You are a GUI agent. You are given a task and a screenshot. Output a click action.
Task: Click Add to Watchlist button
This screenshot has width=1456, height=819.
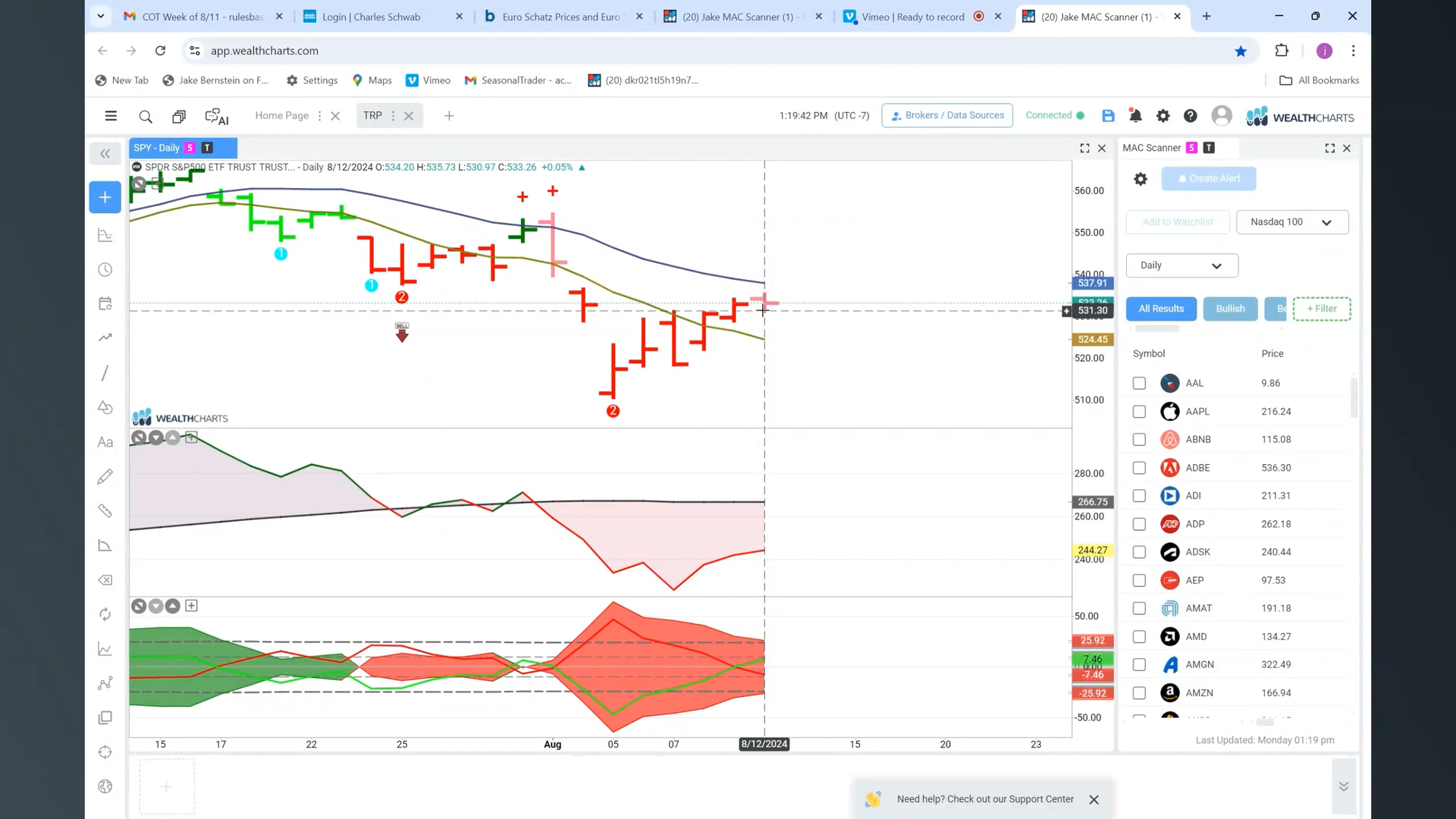[1178, 222]
